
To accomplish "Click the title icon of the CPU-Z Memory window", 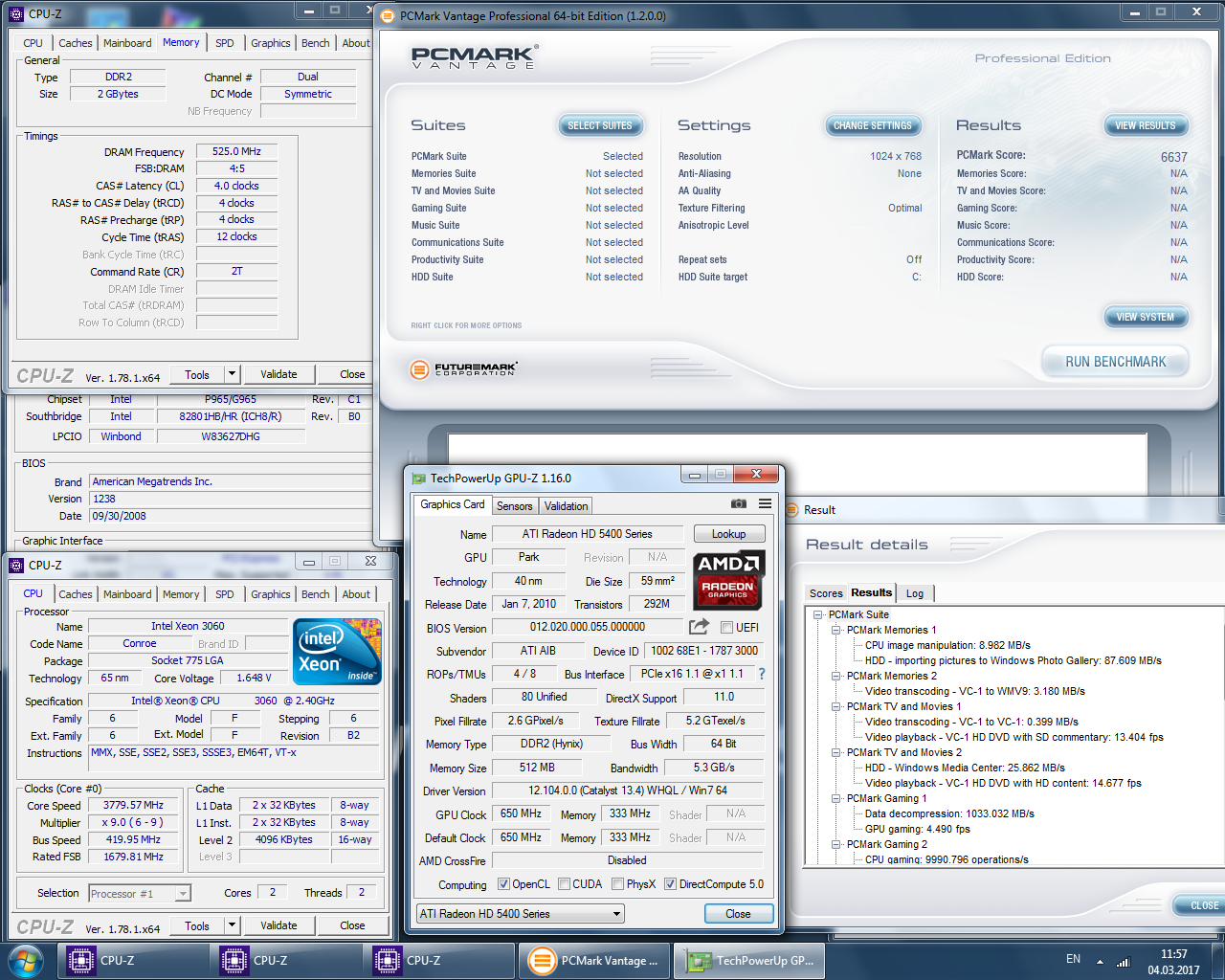I will 16,13.
